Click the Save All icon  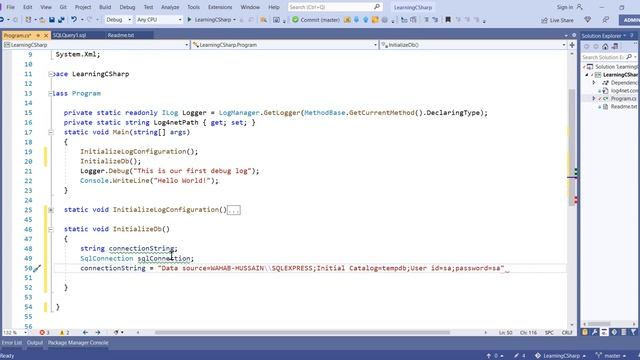coord(61,20)
